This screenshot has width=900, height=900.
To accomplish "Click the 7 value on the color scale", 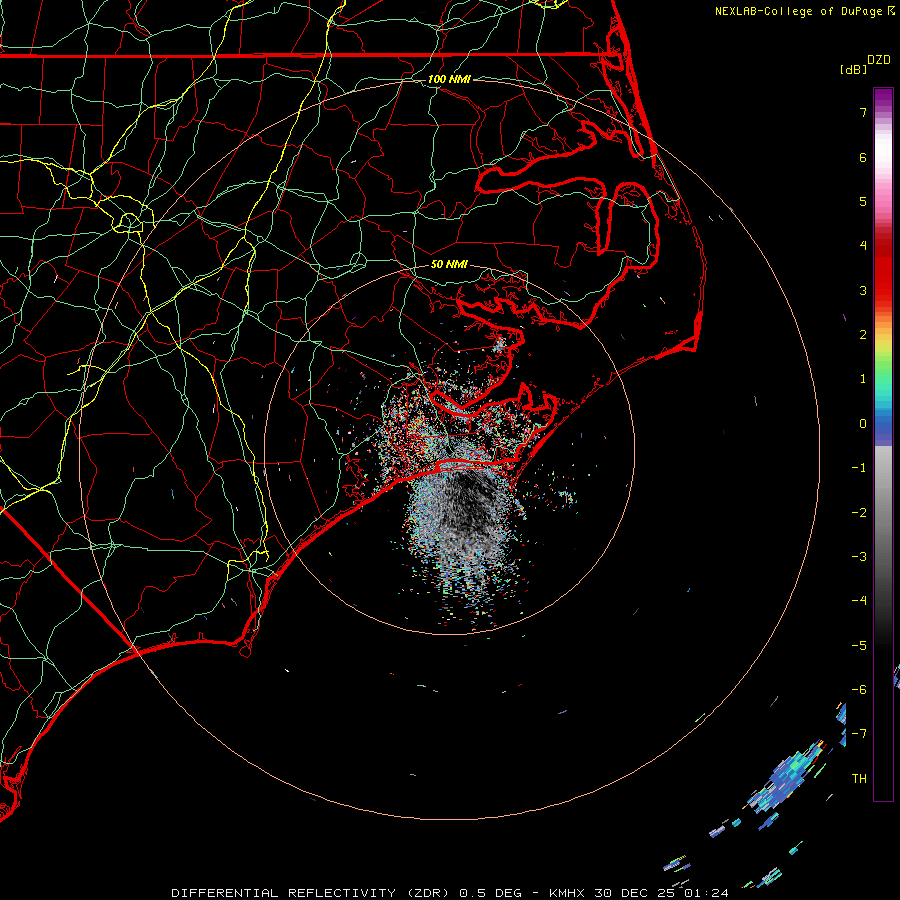I will click(863, 112).
